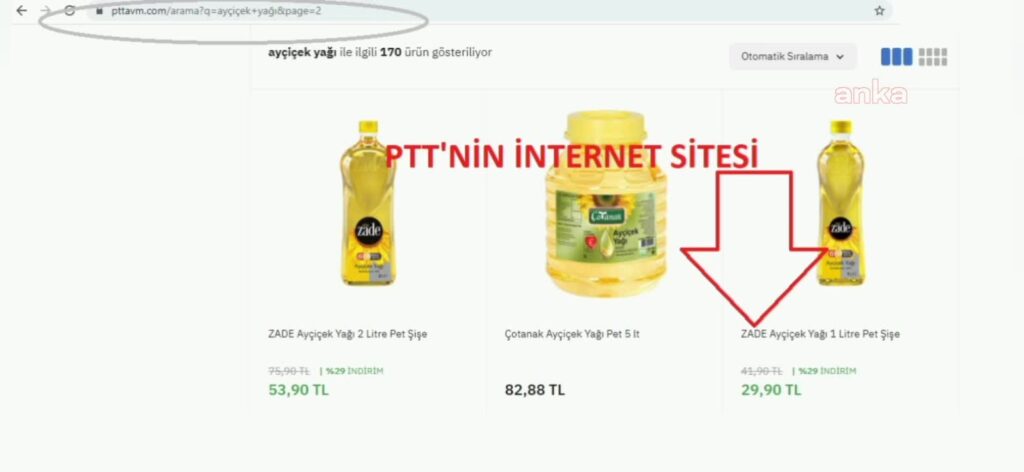Open ZADE Ayçiçek Yağı 1 Litre link
Screen dimensions: 1024x472
[x=820, y=334]
